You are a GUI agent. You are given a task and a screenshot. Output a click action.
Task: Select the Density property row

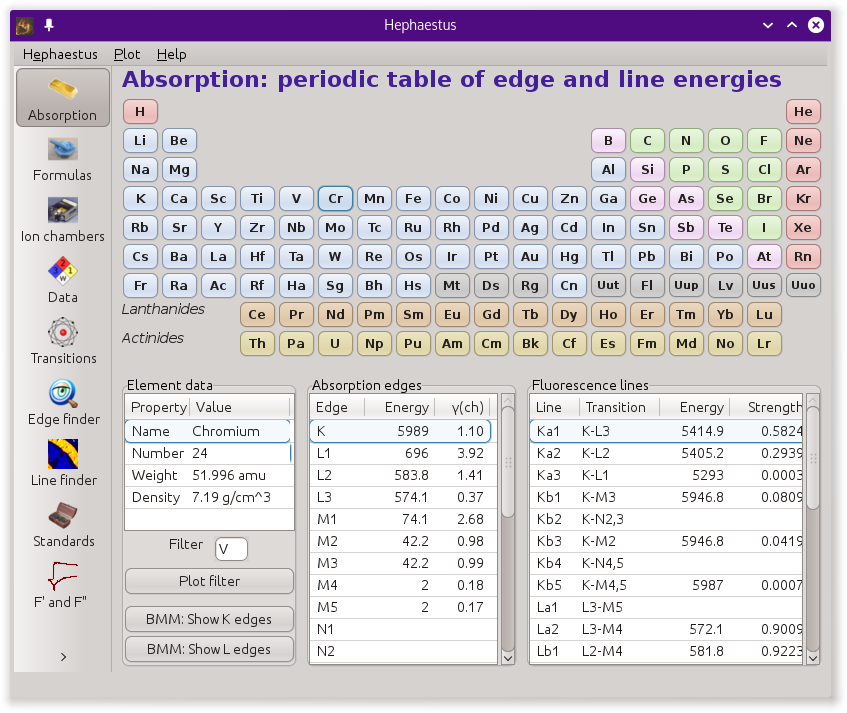pos(210,497)
